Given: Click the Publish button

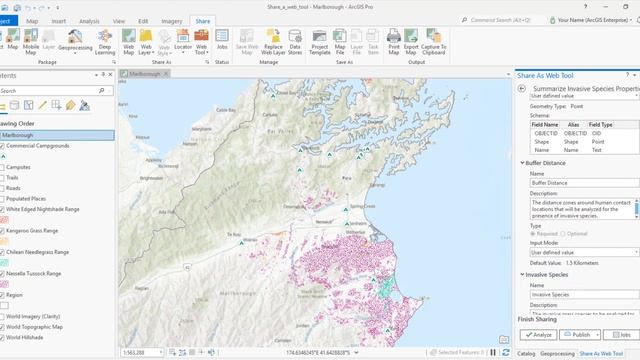Looking at the screenshot, I should pyautogui.click(x=577, y=335).
